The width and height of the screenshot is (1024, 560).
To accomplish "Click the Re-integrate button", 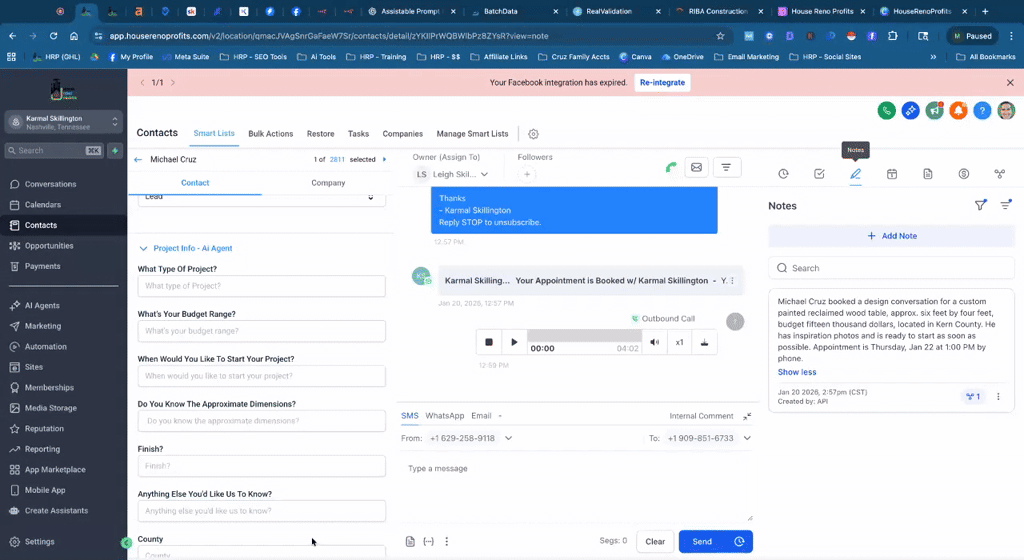I will pyautogui.click(x=662, y=82).
